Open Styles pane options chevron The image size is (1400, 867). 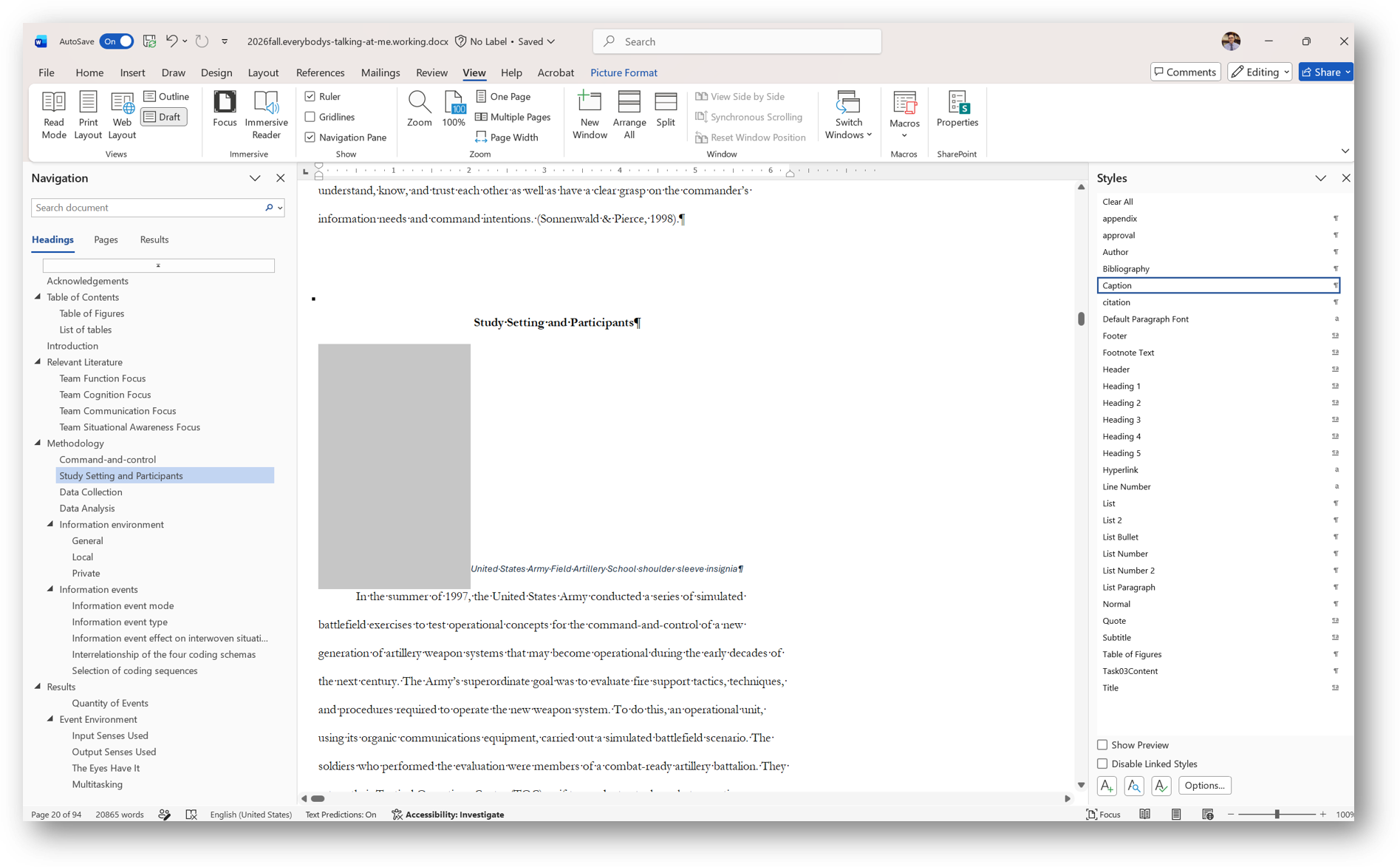tap(1321, 178)
